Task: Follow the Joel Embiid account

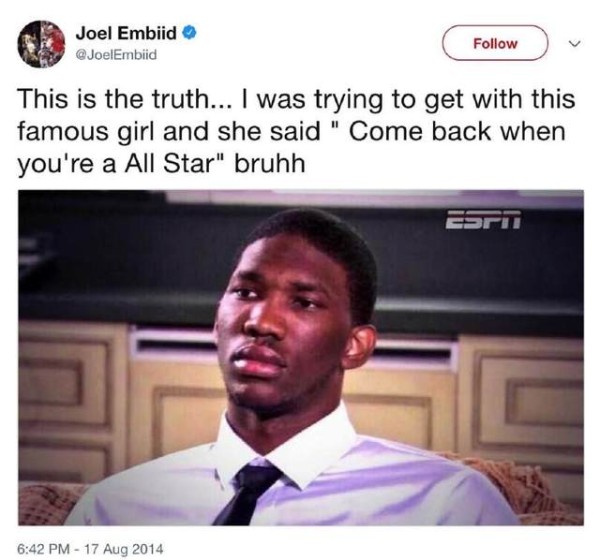Action: tap(495, 43)
